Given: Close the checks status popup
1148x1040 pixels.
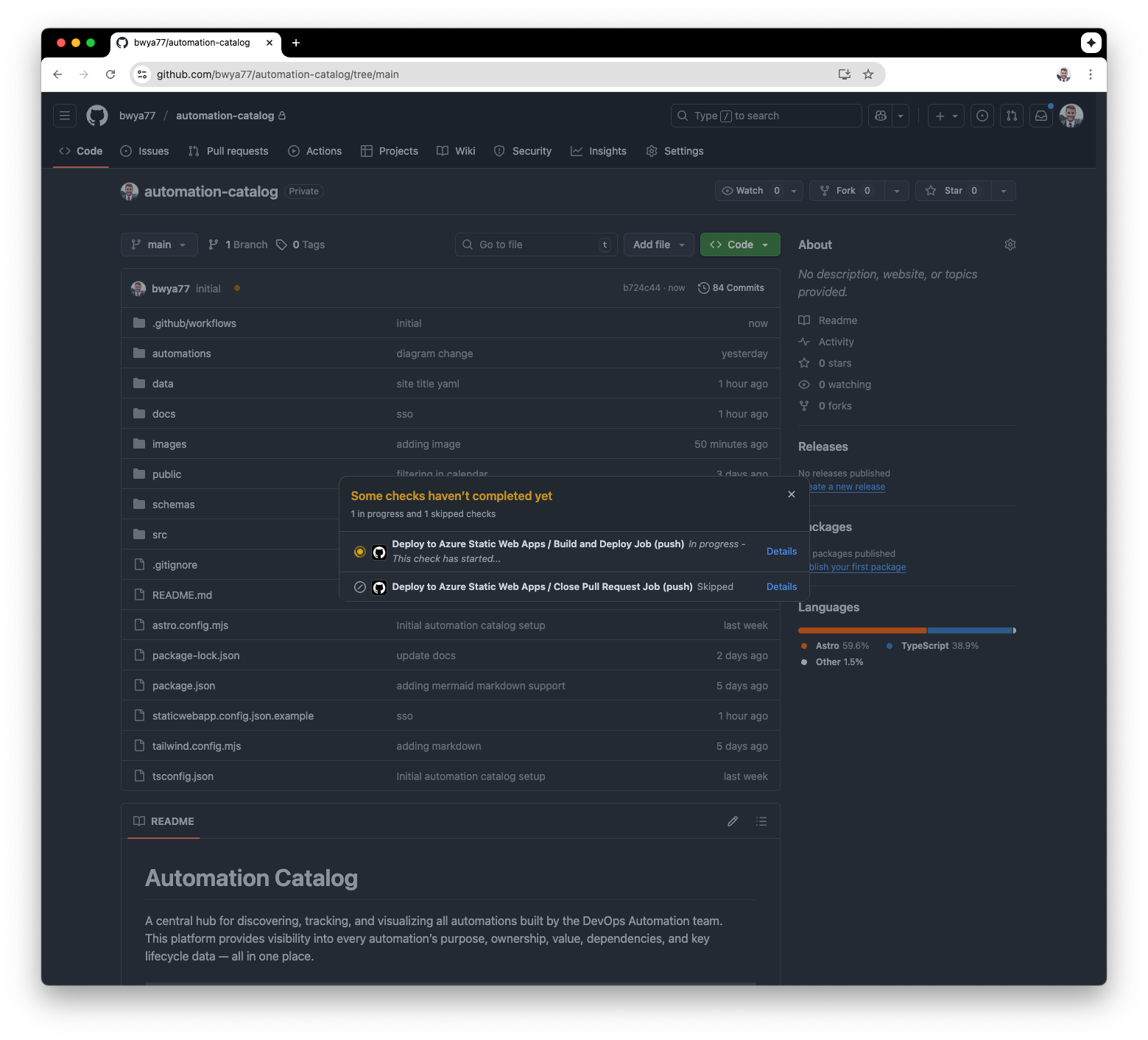Looking at the screenshot, I should click(x=792, y=494).
